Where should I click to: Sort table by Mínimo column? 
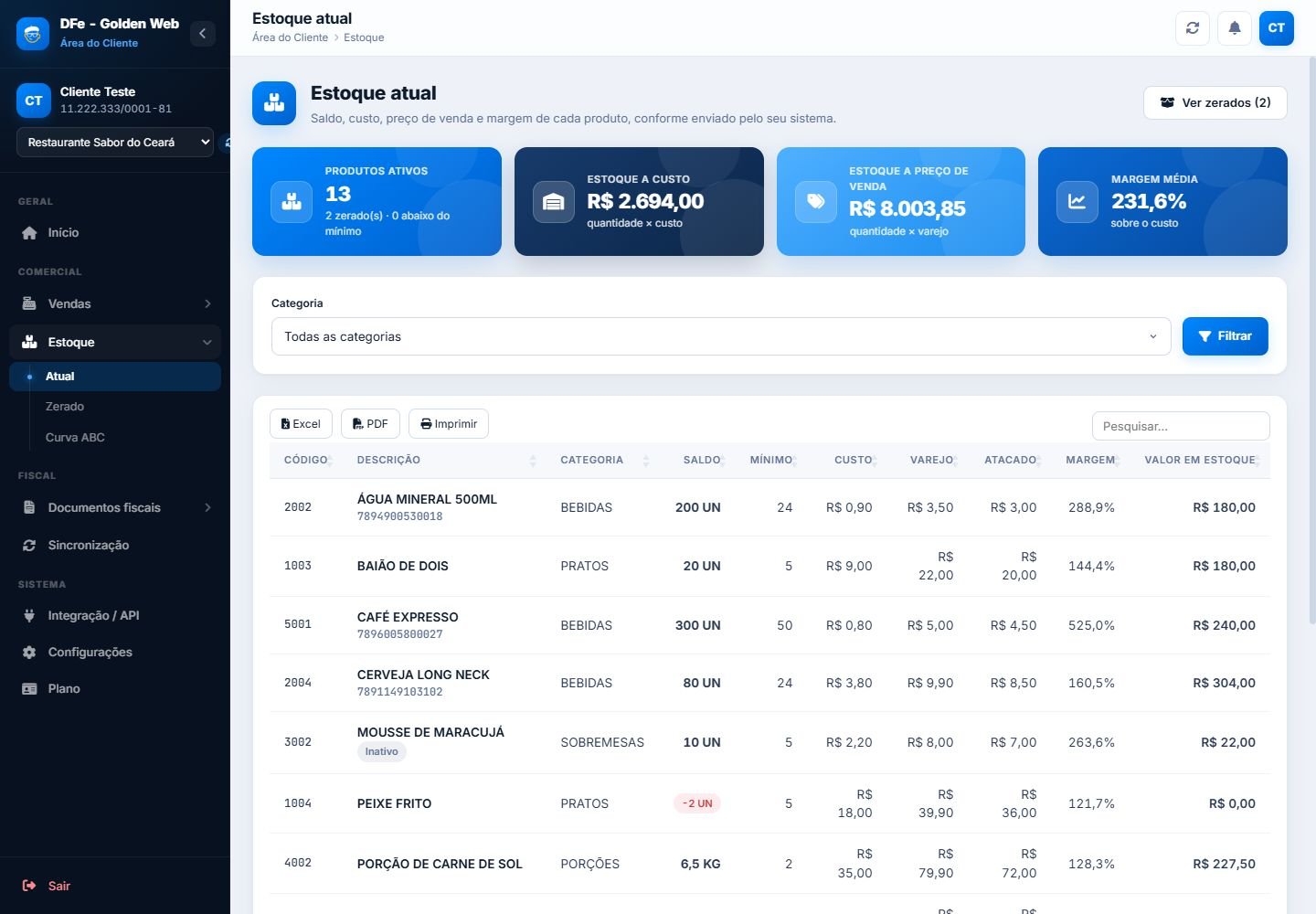coord(771,460)
